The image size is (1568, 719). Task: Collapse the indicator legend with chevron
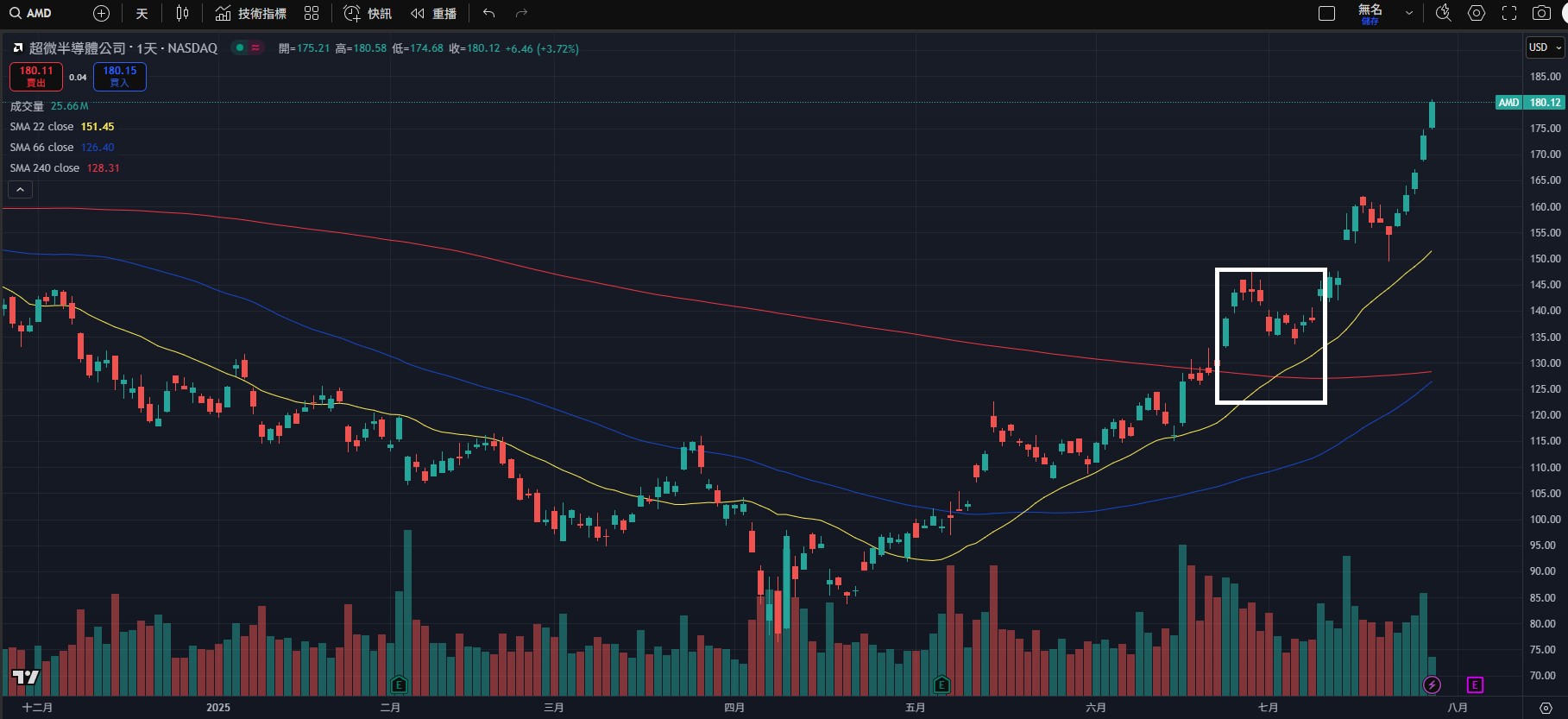(20, 189)
